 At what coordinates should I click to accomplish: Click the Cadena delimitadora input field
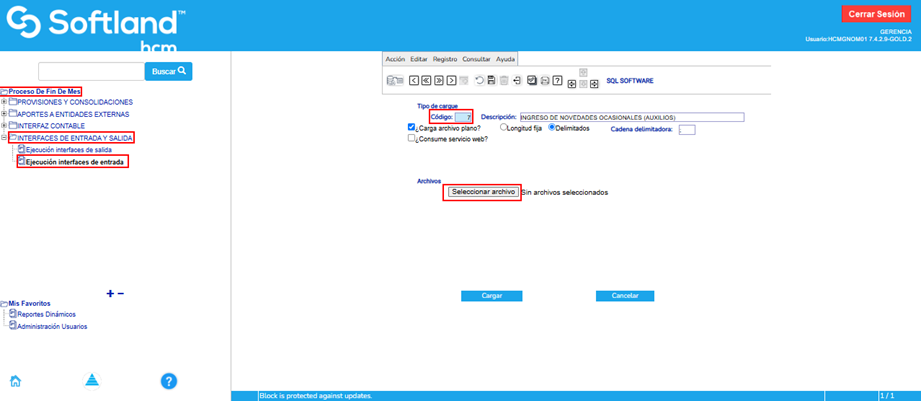pos(686,129)
